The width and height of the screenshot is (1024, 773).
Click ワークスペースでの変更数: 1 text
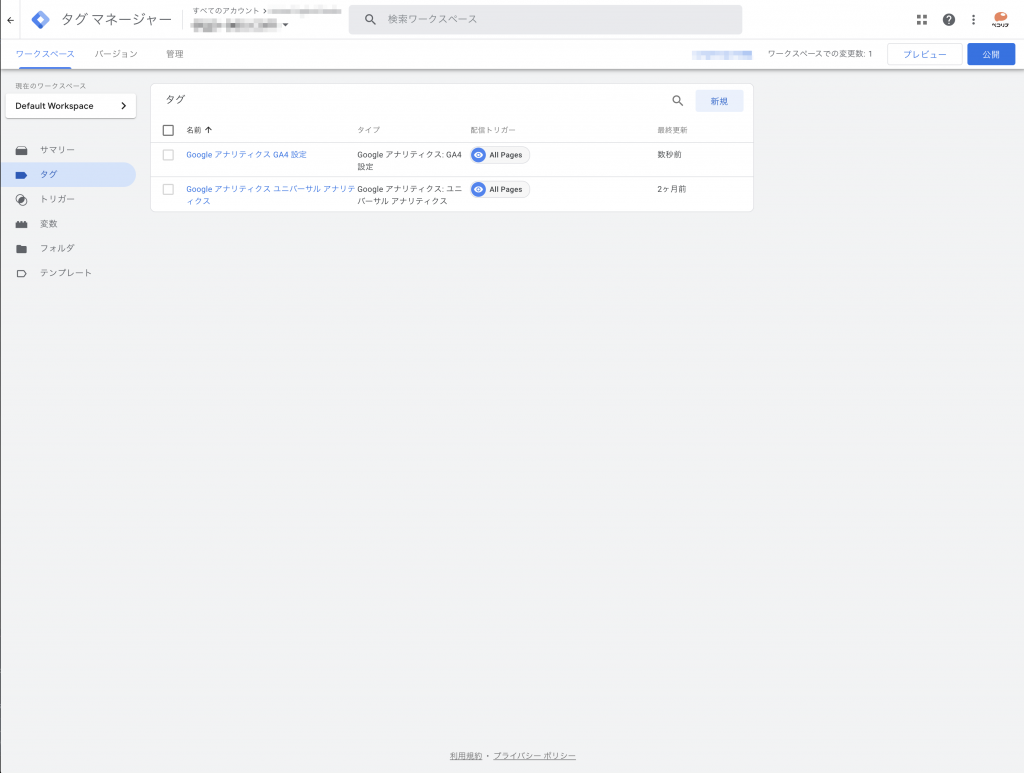[820, 54]
